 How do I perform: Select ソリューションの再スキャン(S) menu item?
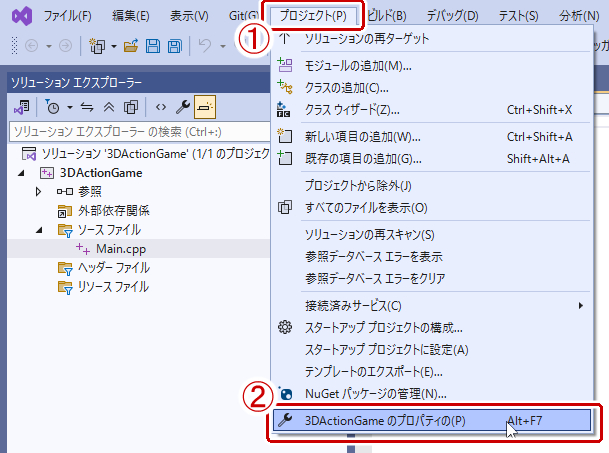[x=431, y=235]
